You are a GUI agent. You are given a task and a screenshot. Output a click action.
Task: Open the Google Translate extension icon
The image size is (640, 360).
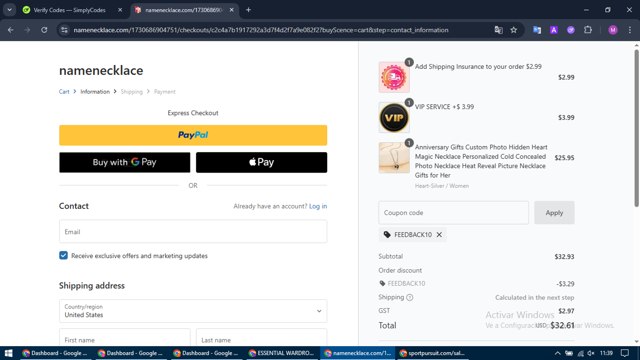537,30
